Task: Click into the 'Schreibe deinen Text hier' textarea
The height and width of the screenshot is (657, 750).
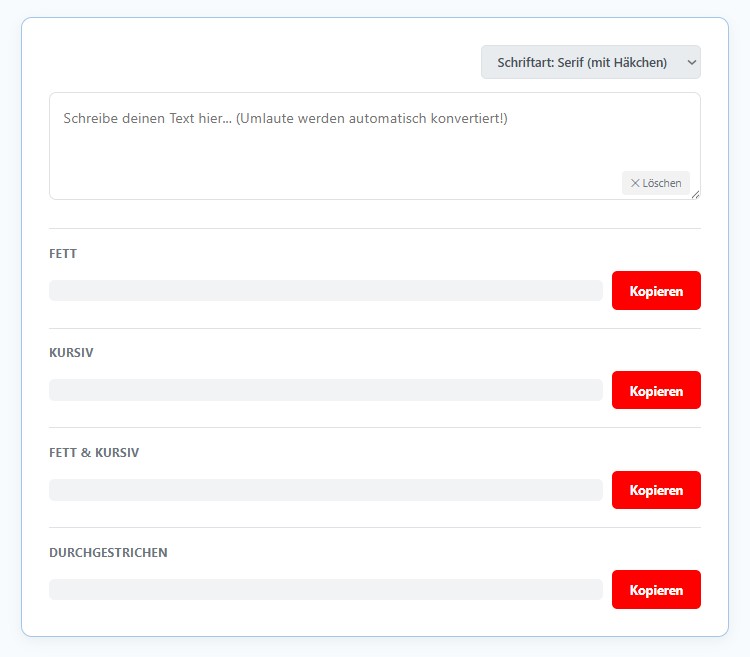Action: (x=375, y=146)
